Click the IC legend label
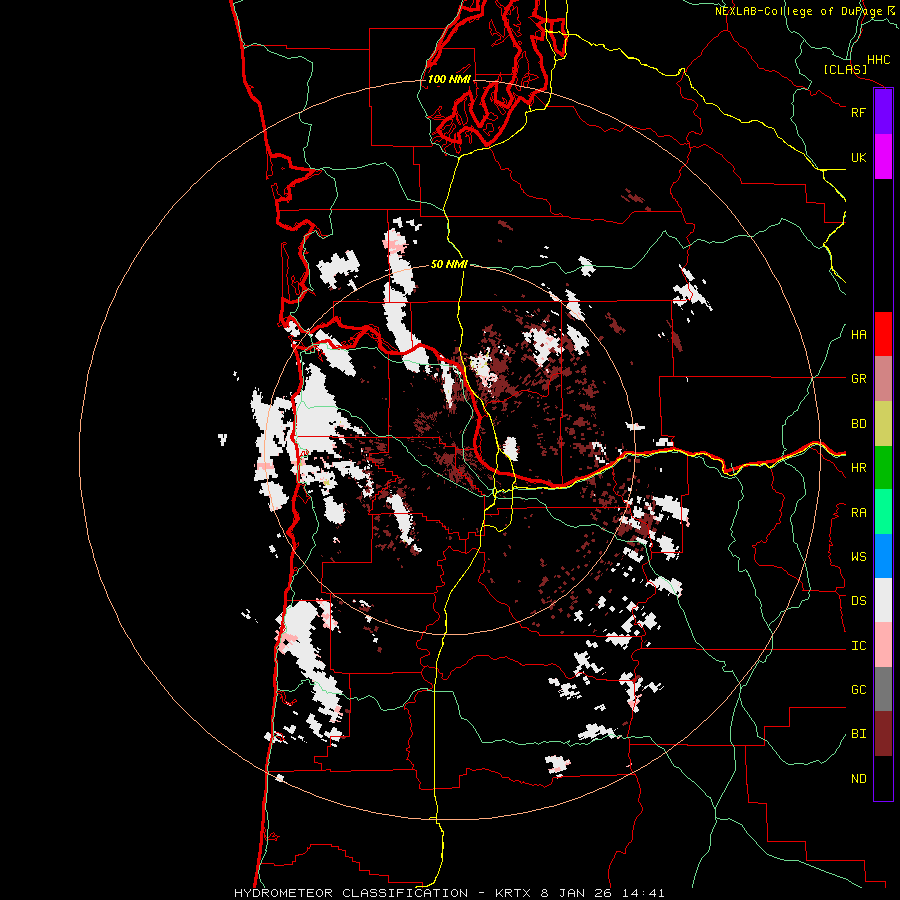 859,646
